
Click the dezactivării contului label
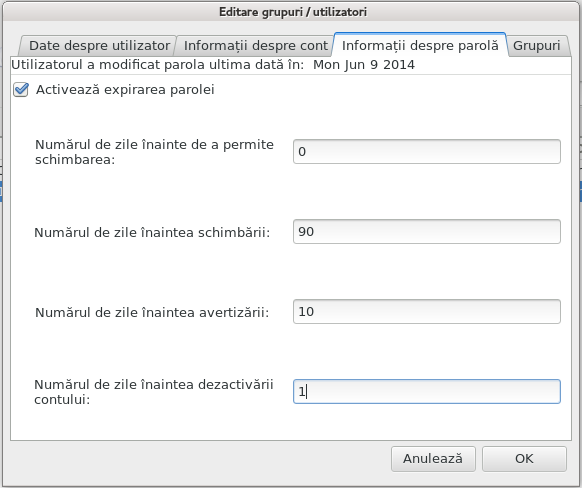coord(154,392)
